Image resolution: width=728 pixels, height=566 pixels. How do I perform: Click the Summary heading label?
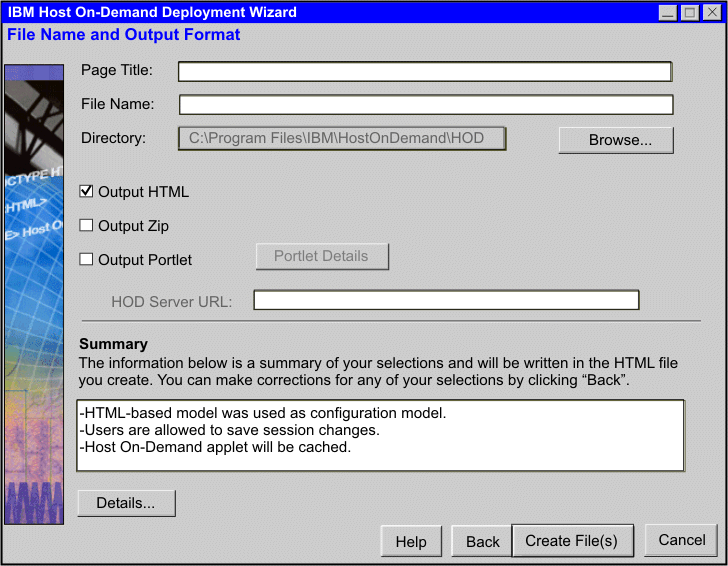click(113, 344)
